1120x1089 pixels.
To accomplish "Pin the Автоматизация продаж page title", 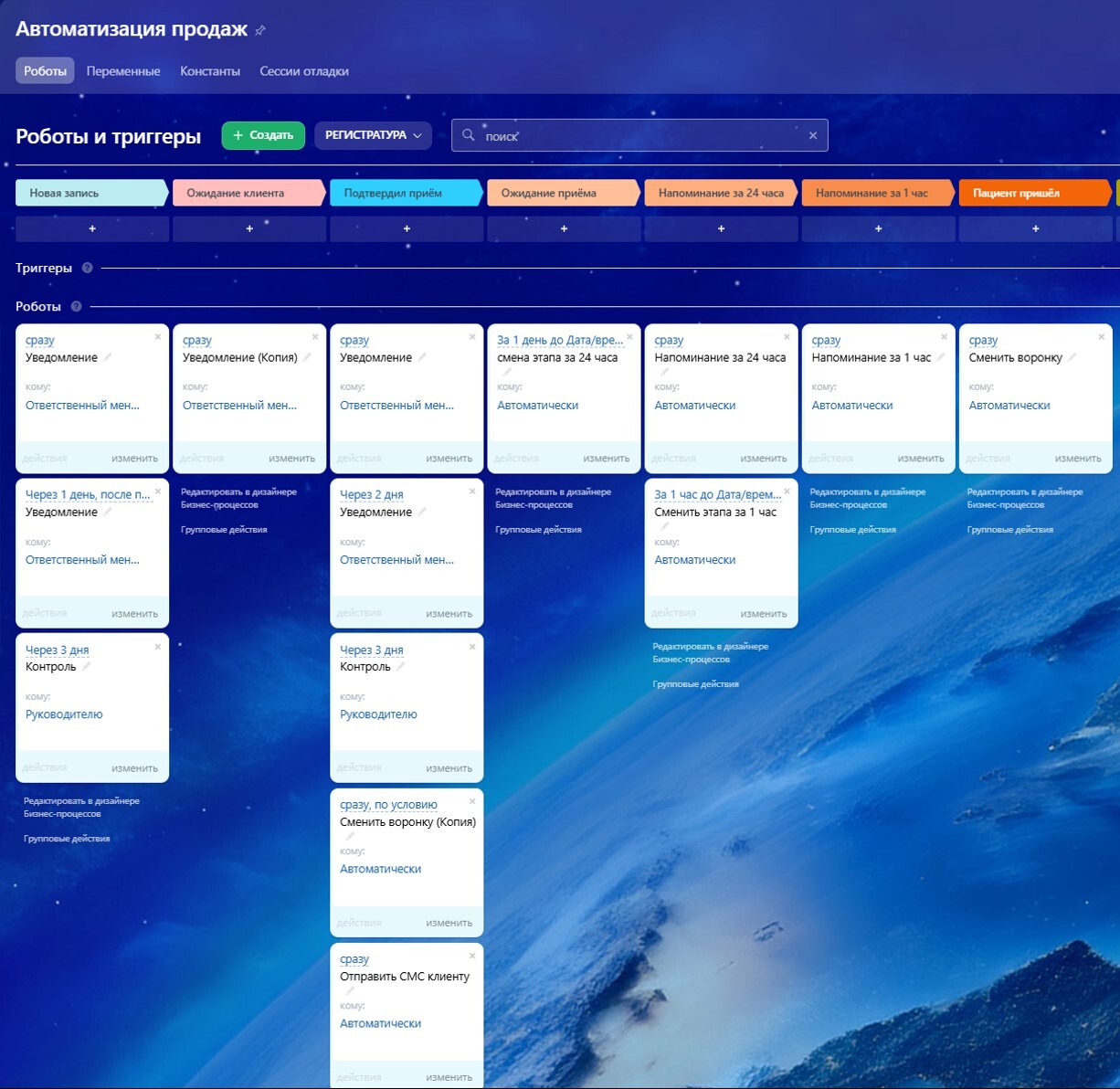I will coord(260,30).
